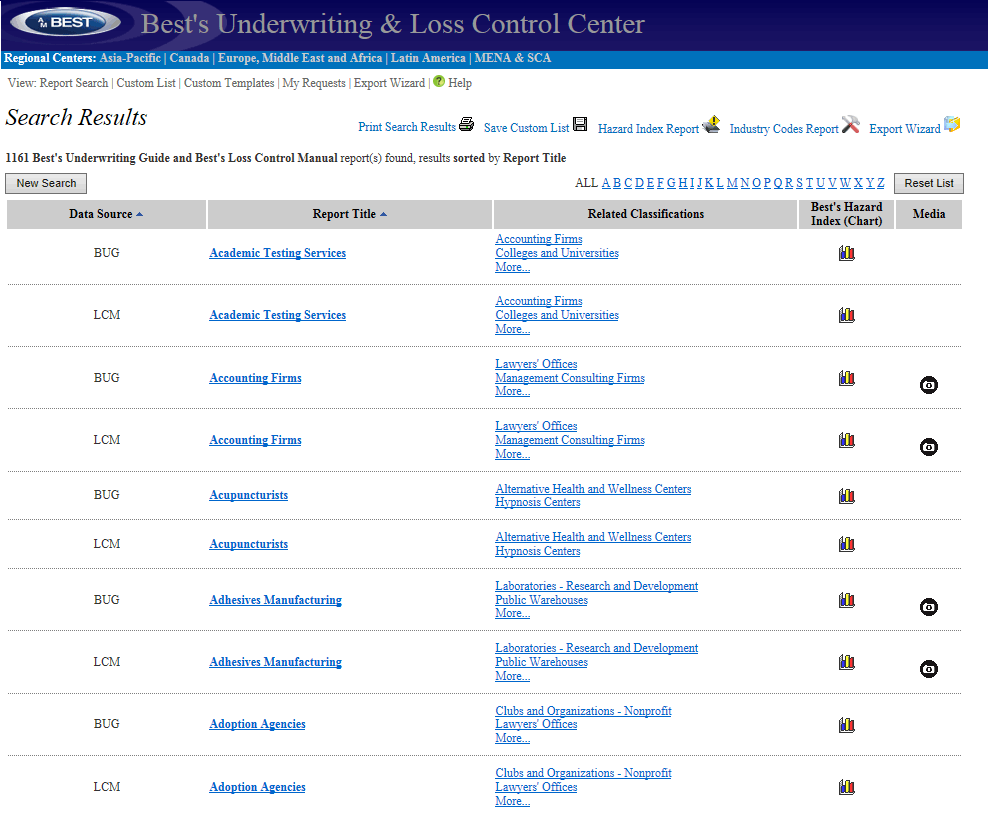This screenshot has width=988, height=818.
Task: Open the Hazard Index Report link
Action: point(648,129)
